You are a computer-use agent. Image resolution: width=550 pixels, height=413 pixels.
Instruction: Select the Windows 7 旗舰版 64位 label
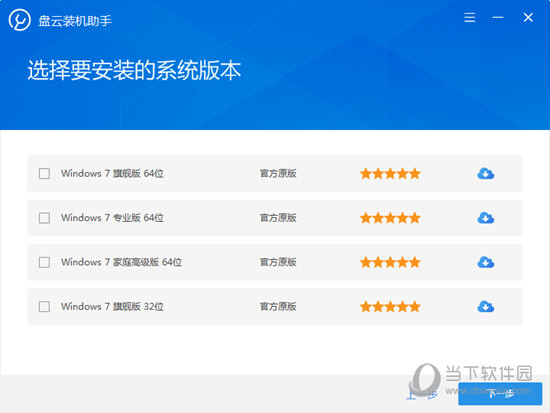(112, 173)
